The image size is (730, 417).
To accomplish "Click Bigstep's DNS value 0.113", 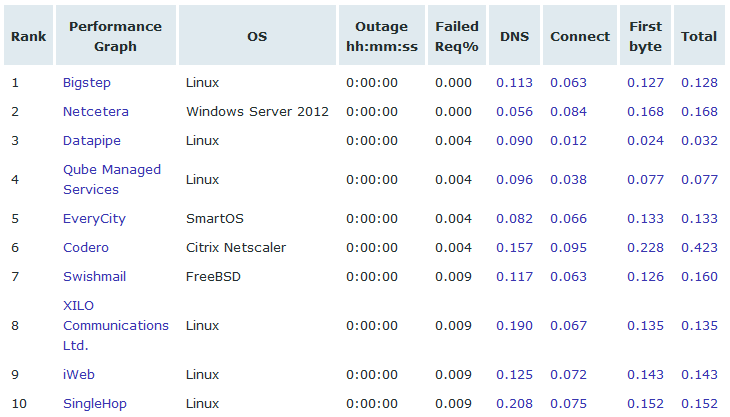I will pyautogui.click(x=514, y=83).
